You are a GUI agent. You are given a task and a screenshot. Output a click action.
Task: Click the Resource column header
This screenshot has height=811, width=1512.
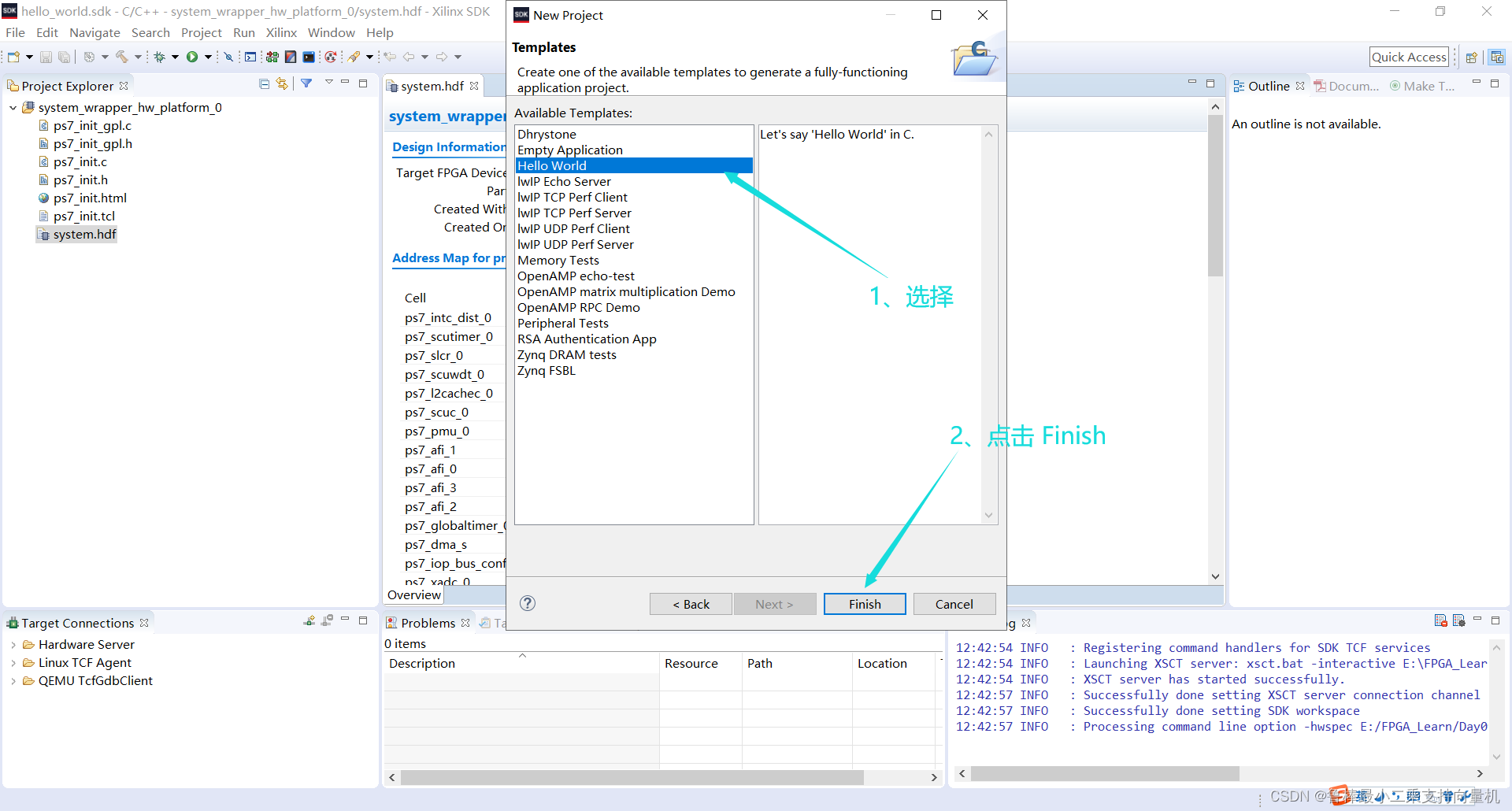[x=700, y=664]
